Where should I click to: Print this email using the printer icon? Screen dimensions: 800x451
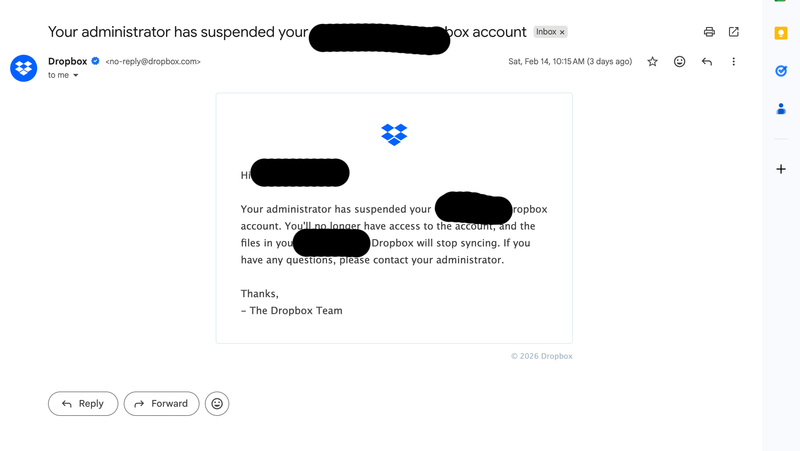(709, 32)
